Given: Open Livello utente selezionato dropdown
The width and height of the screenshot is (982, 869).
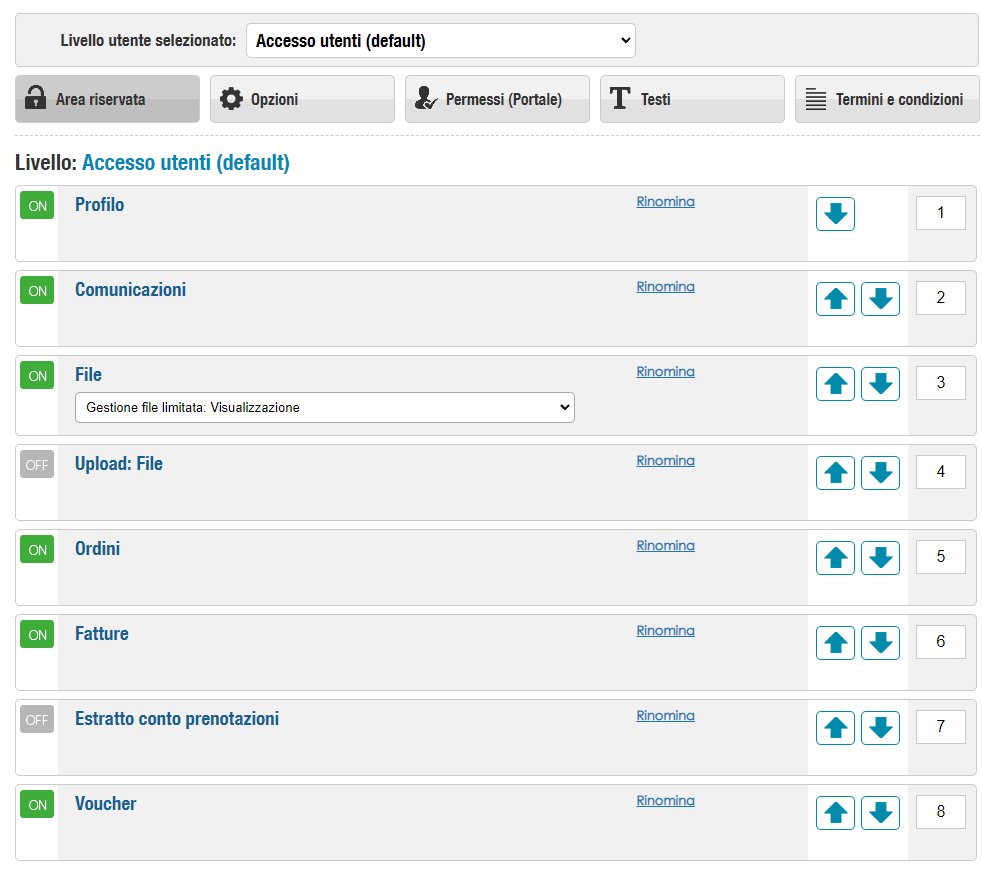Looking at the screenshot, I should click(x=441, y=41).
